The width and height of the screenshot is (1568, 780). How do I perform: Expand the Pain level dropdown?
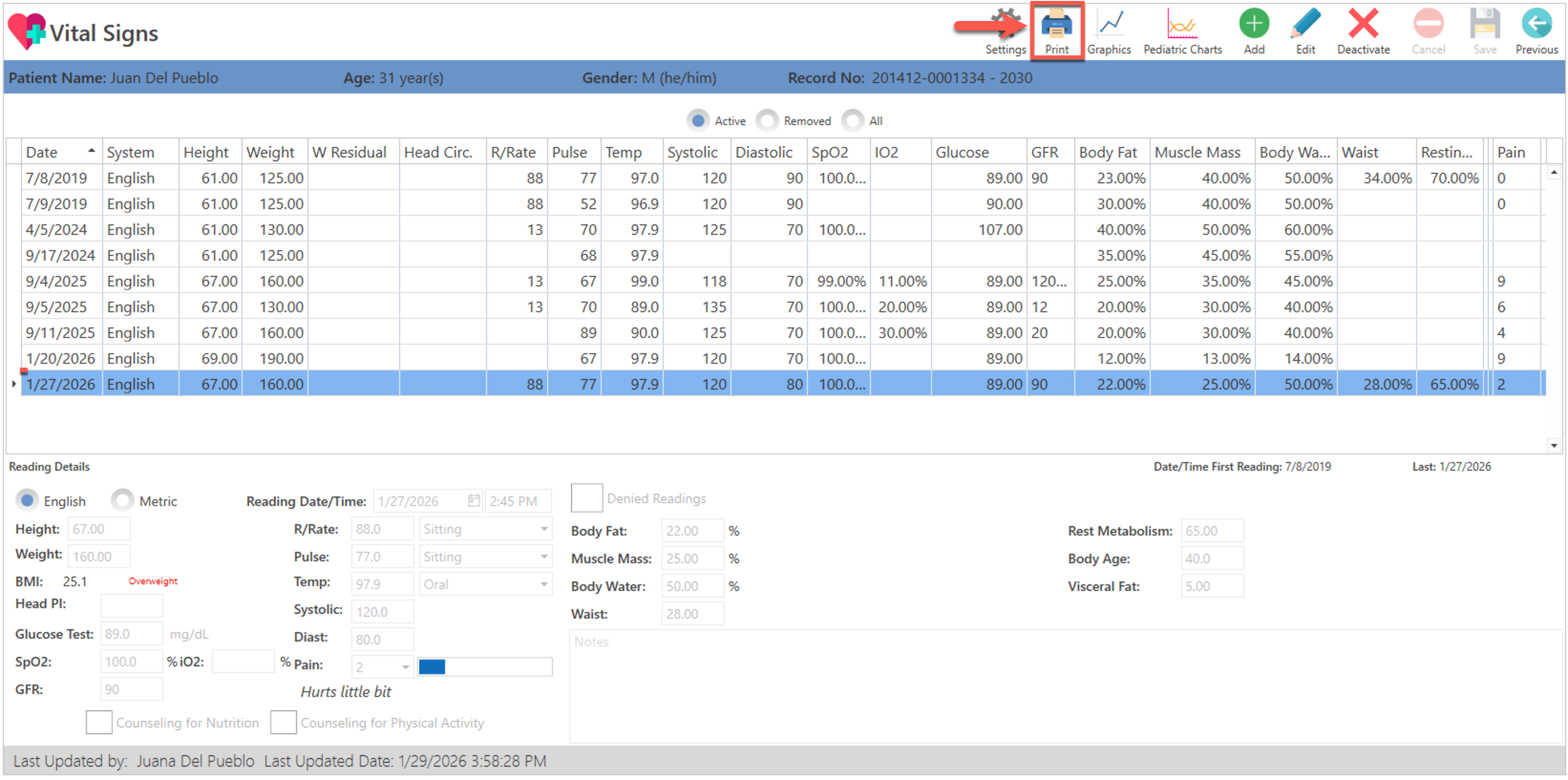click(x=405, y=667)
